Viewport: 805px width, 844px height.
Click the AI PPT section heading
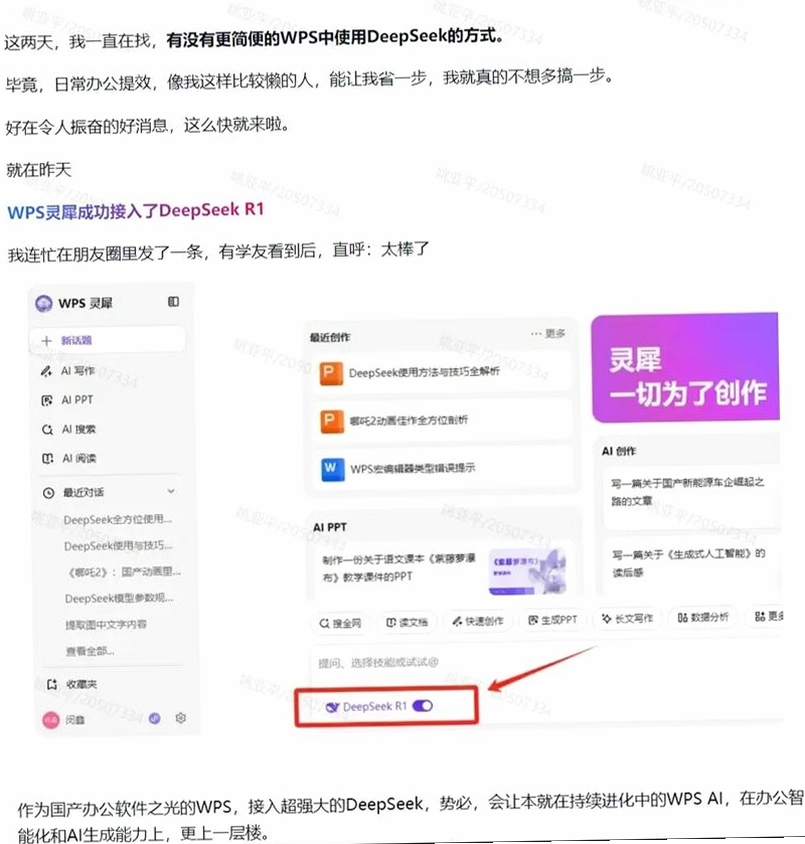point(330,527)
